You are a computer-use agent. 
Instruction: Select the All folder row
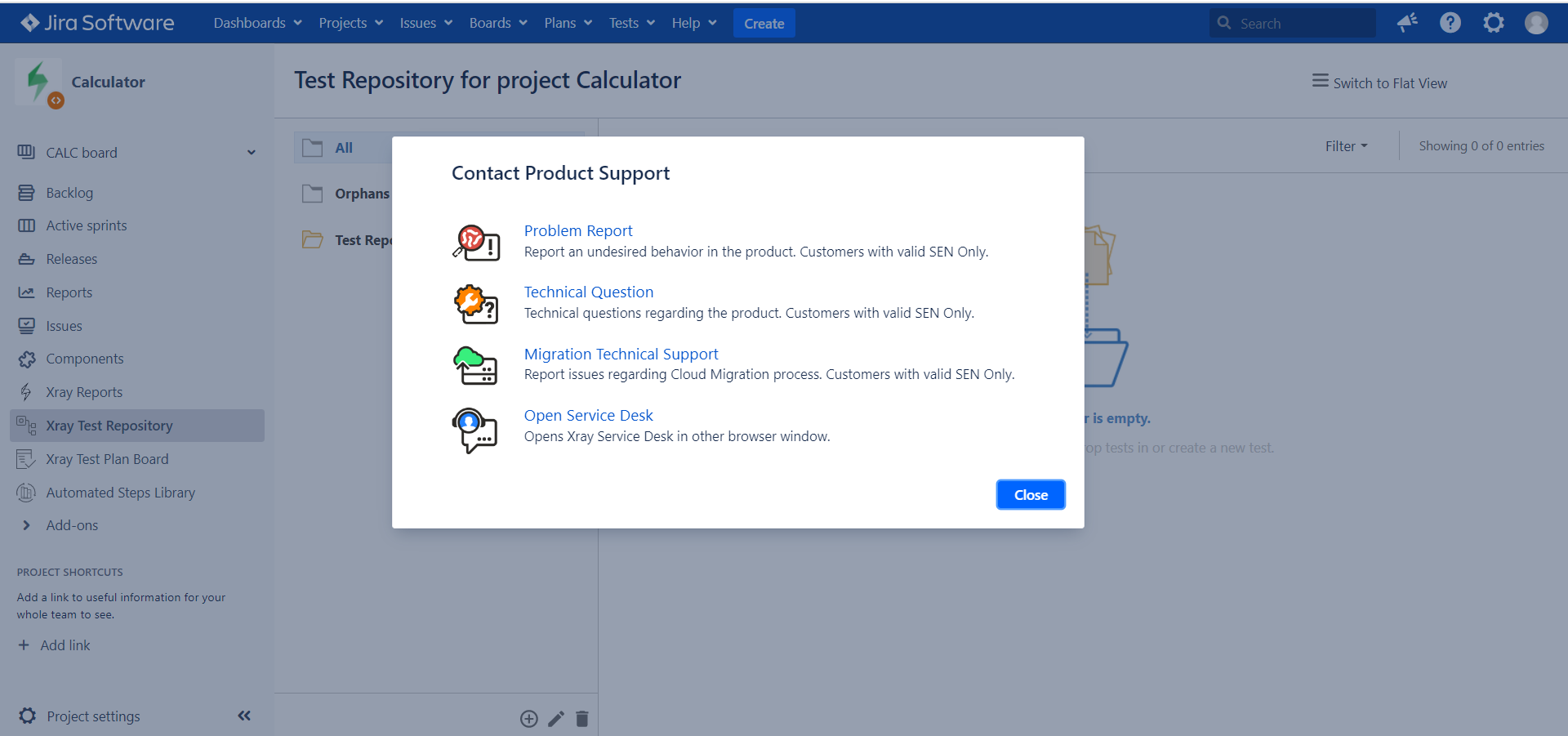439,148
